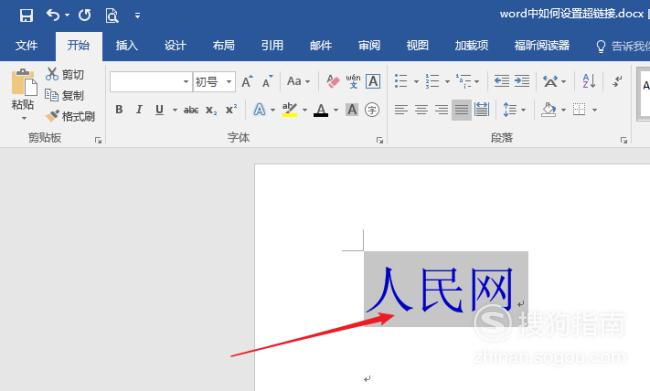Apply distributed alignment icon

tap(481, 109)
